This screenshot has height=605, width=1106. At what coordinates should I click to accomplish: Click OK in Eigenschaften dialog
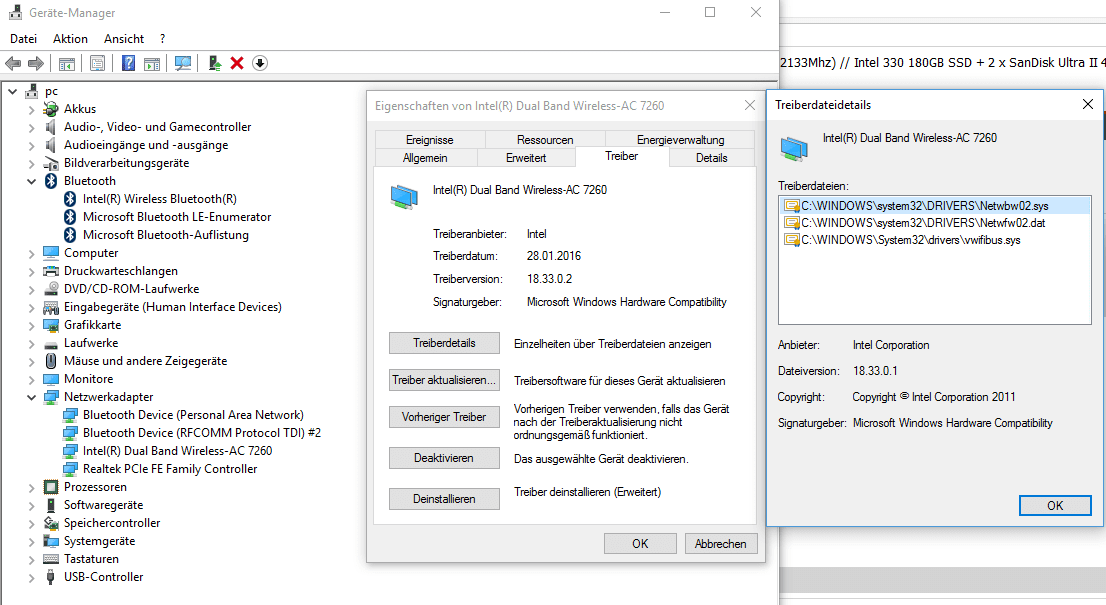[x=640, y=544]
